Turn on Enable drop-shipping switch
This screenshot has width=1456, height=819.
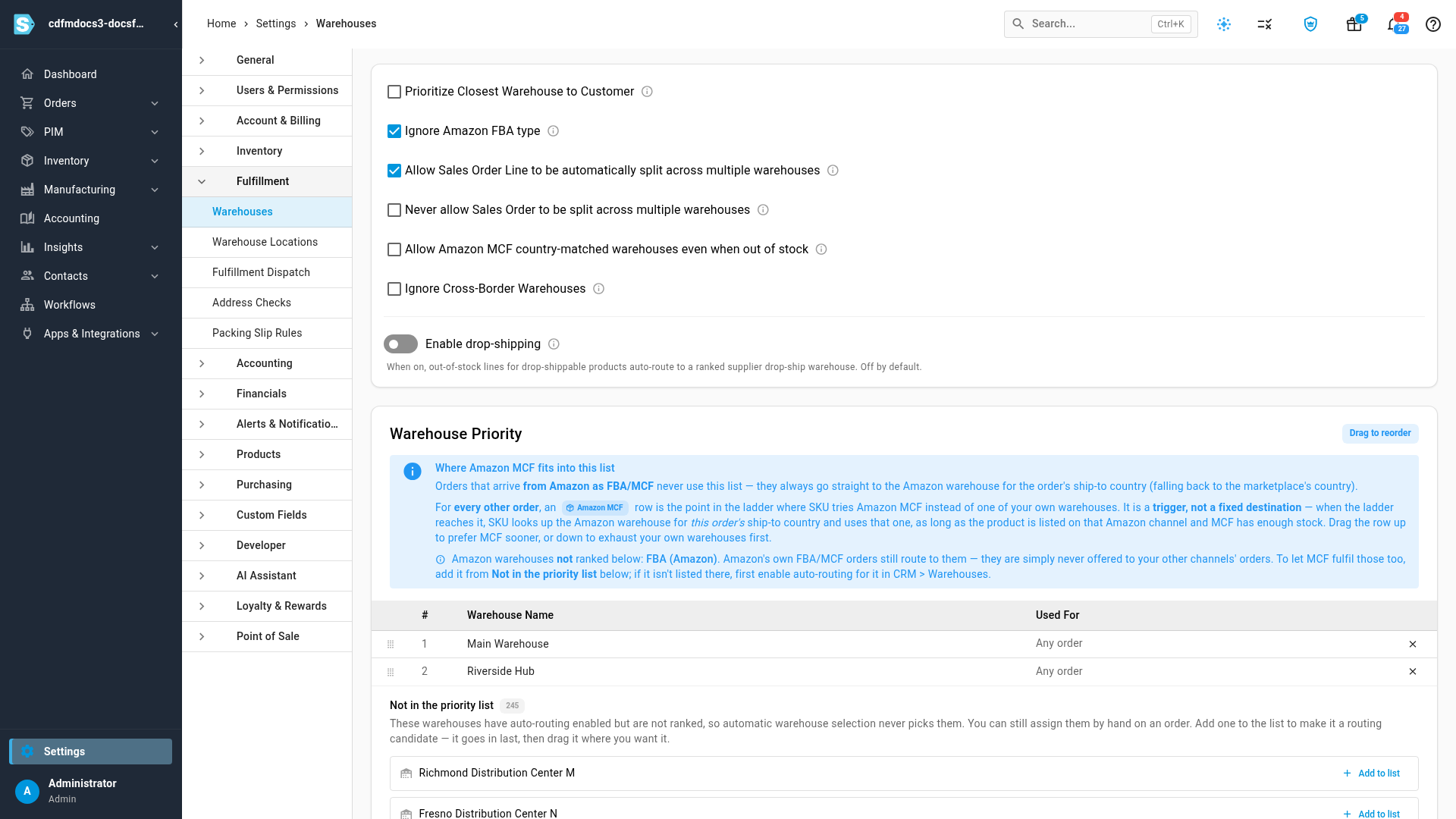(400, 344)
